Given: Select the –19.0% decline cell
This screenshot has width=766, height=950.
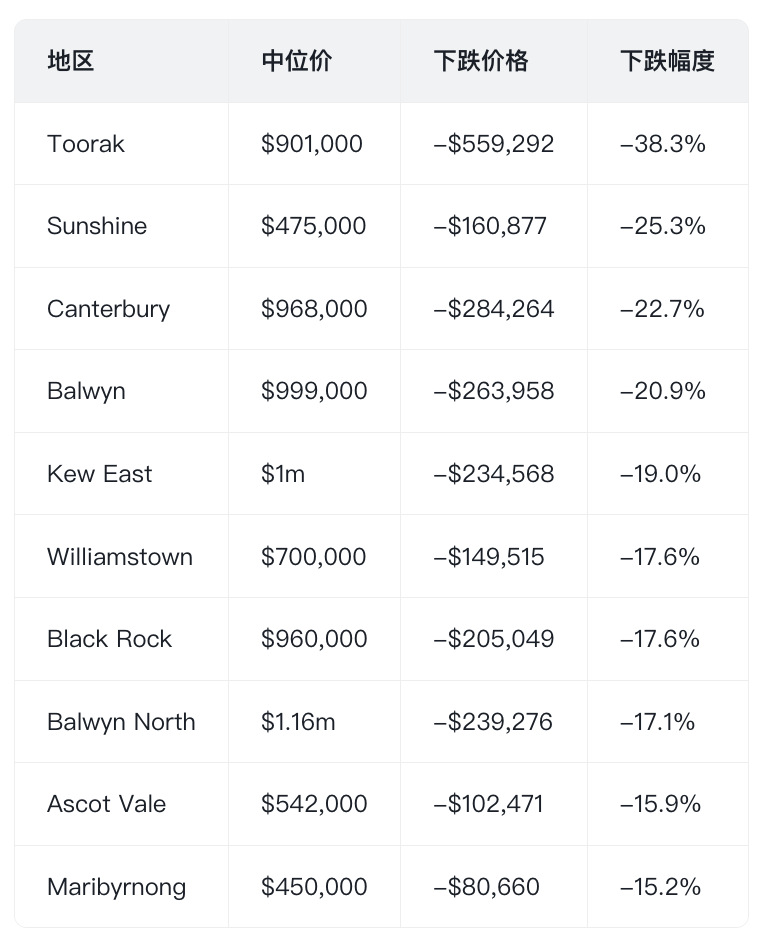Looking at the screenshot, I should tap(661, 474).
